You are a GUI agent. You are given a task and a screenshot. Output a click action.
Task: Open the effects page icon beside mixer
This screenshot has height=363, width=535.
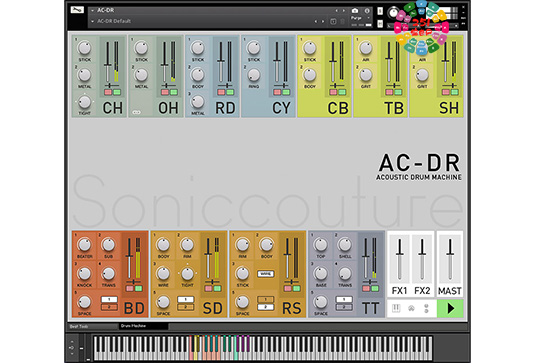click(411, 308)
